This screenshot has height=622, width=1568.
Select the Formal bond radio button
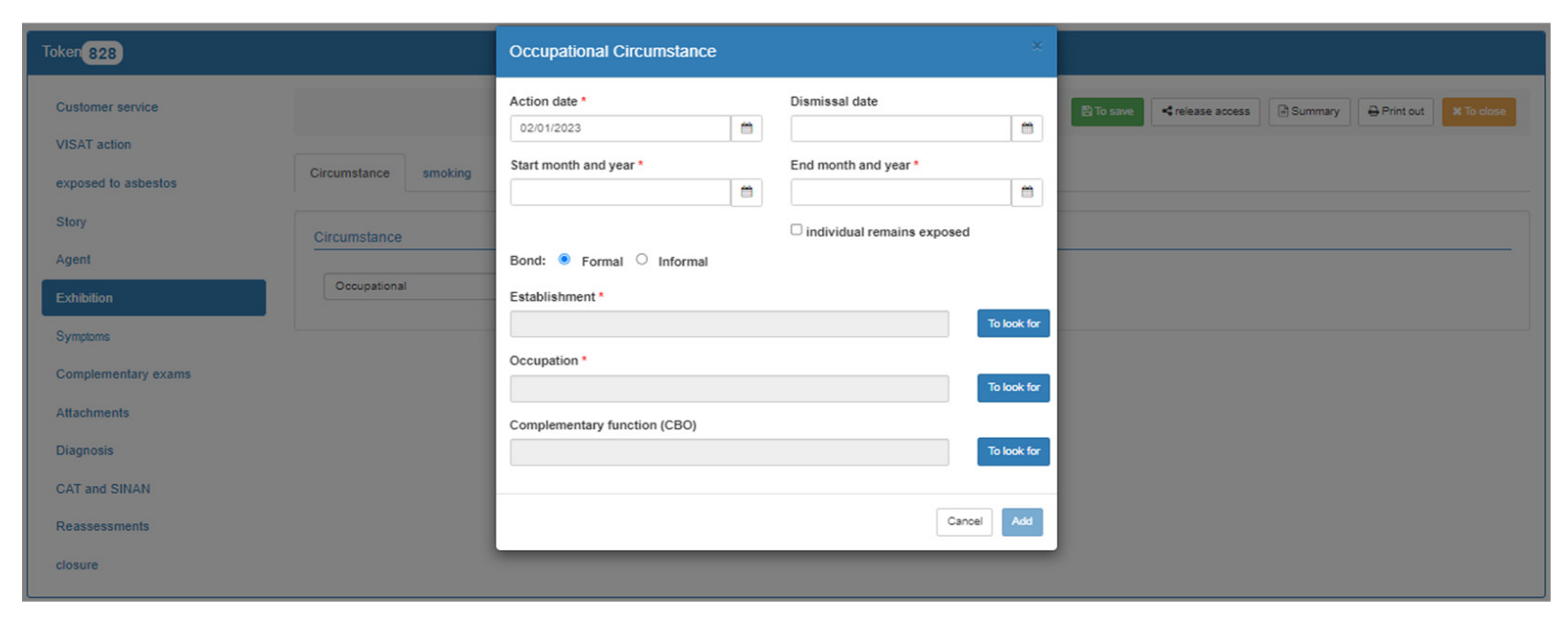tap(565, 260)
